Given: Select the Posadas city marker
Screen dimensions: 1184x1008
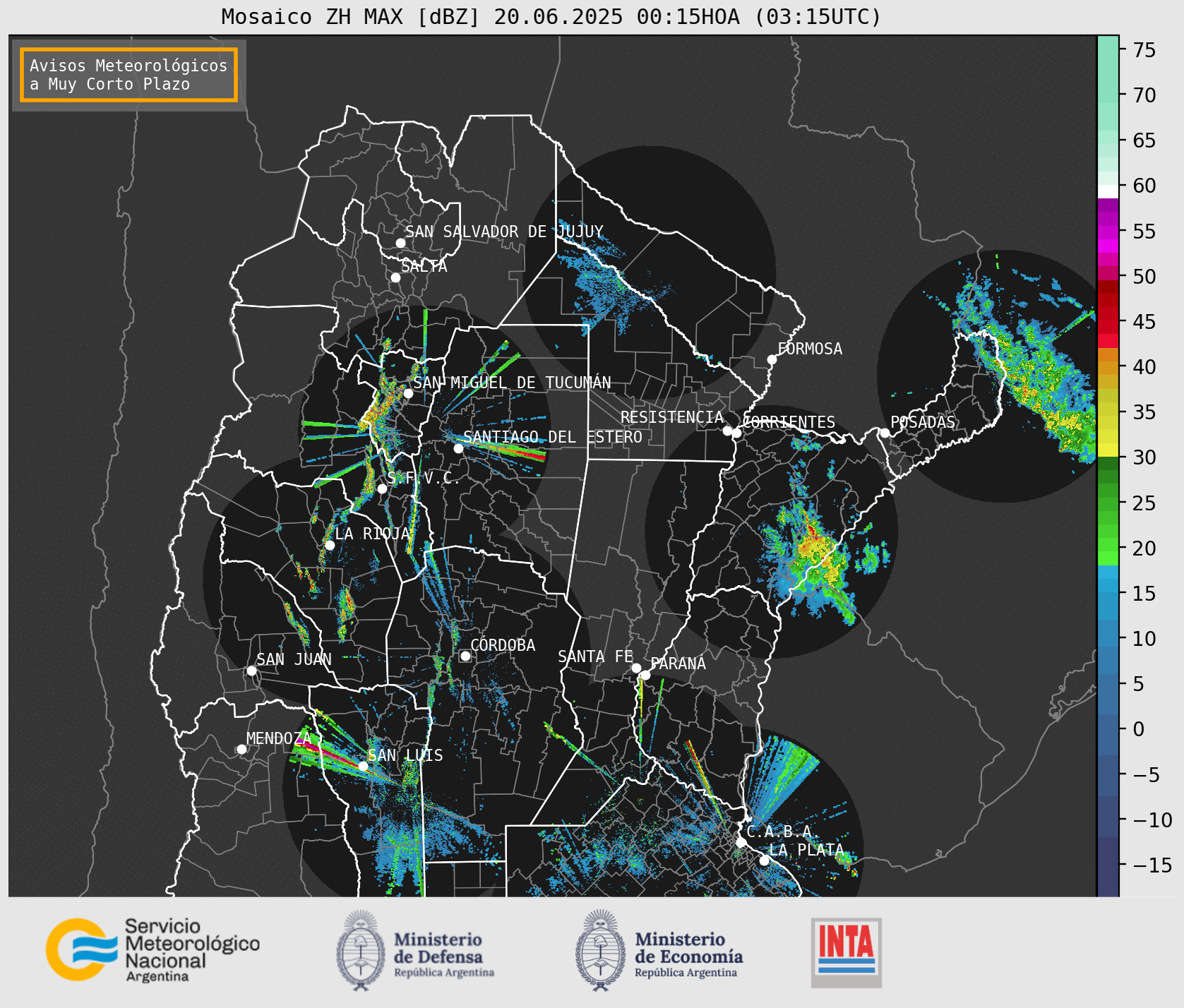Looking at the screenshot, I should pos(885,433).
